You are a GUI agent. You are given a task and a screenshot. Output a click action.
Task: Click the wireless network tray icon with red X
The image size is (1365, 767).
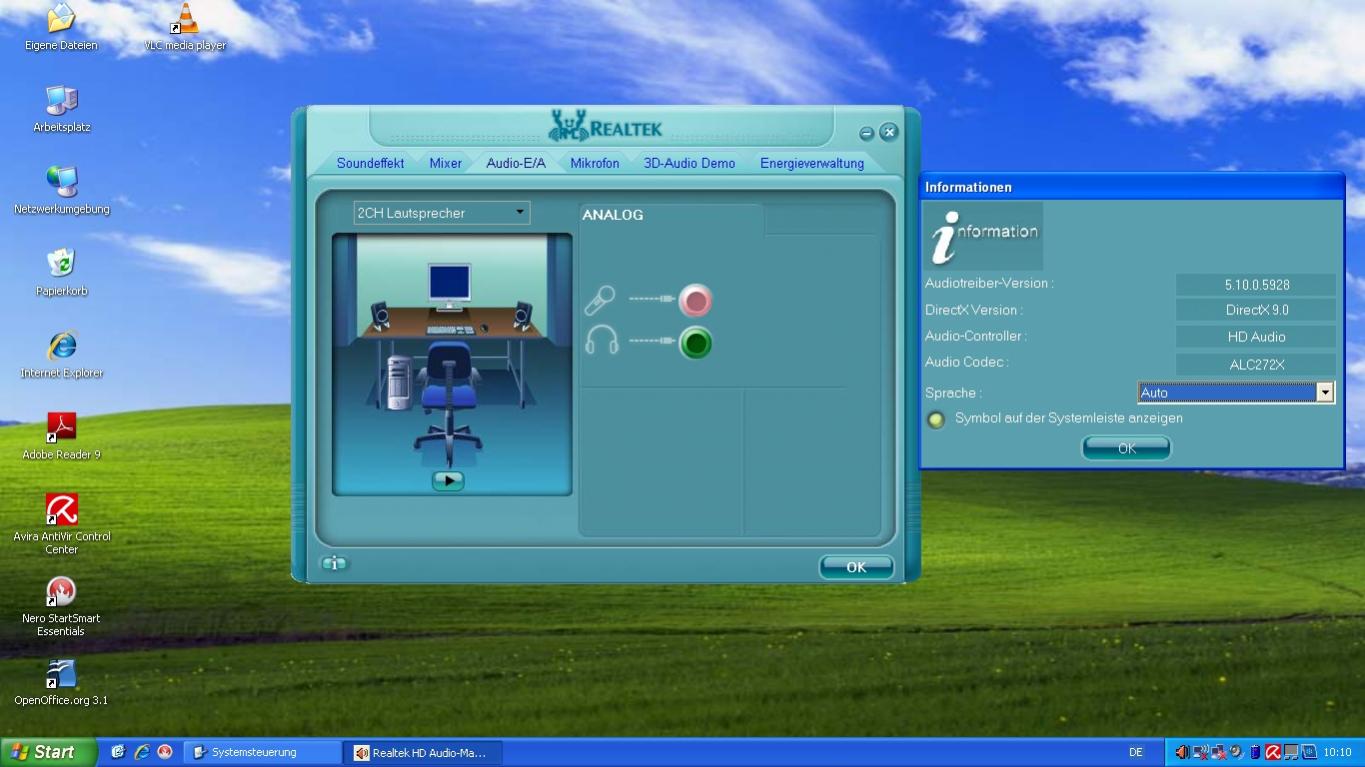[1200, 752]
